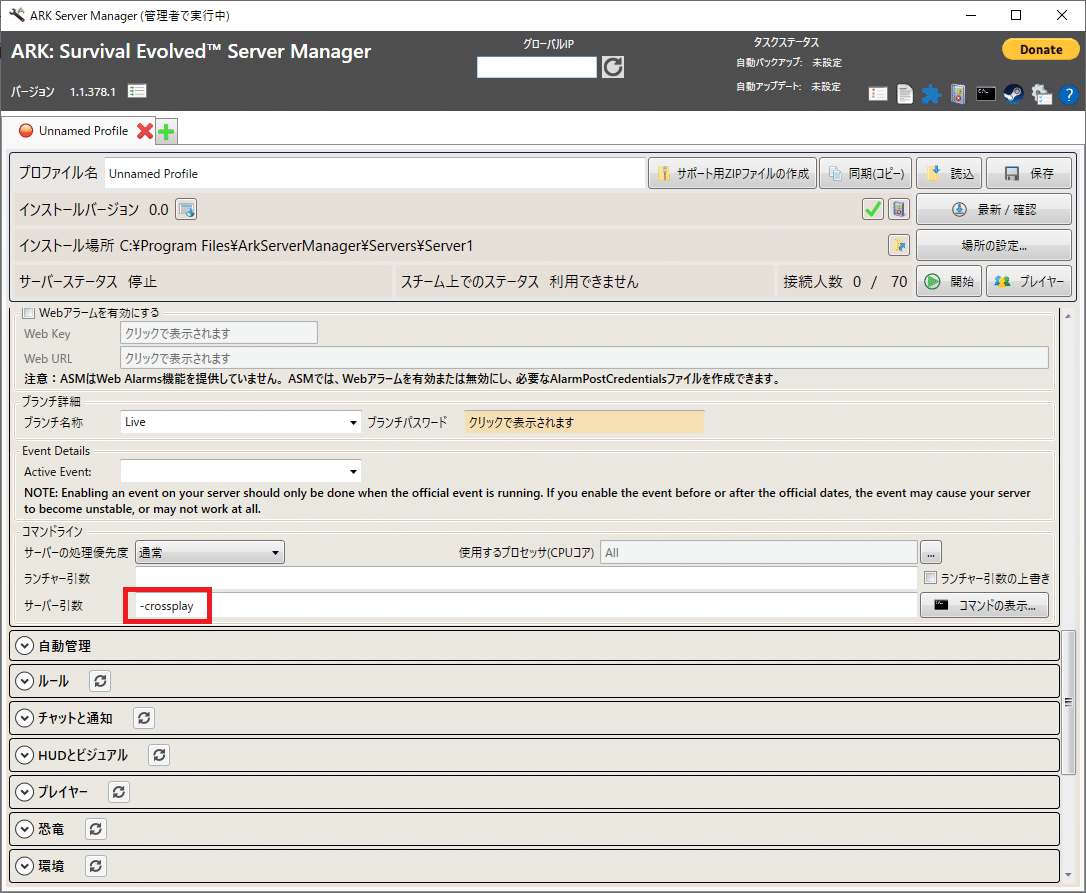Click the 使用するプロセッサ All field
1086x893 pixels.
click(x=759, y=552)
